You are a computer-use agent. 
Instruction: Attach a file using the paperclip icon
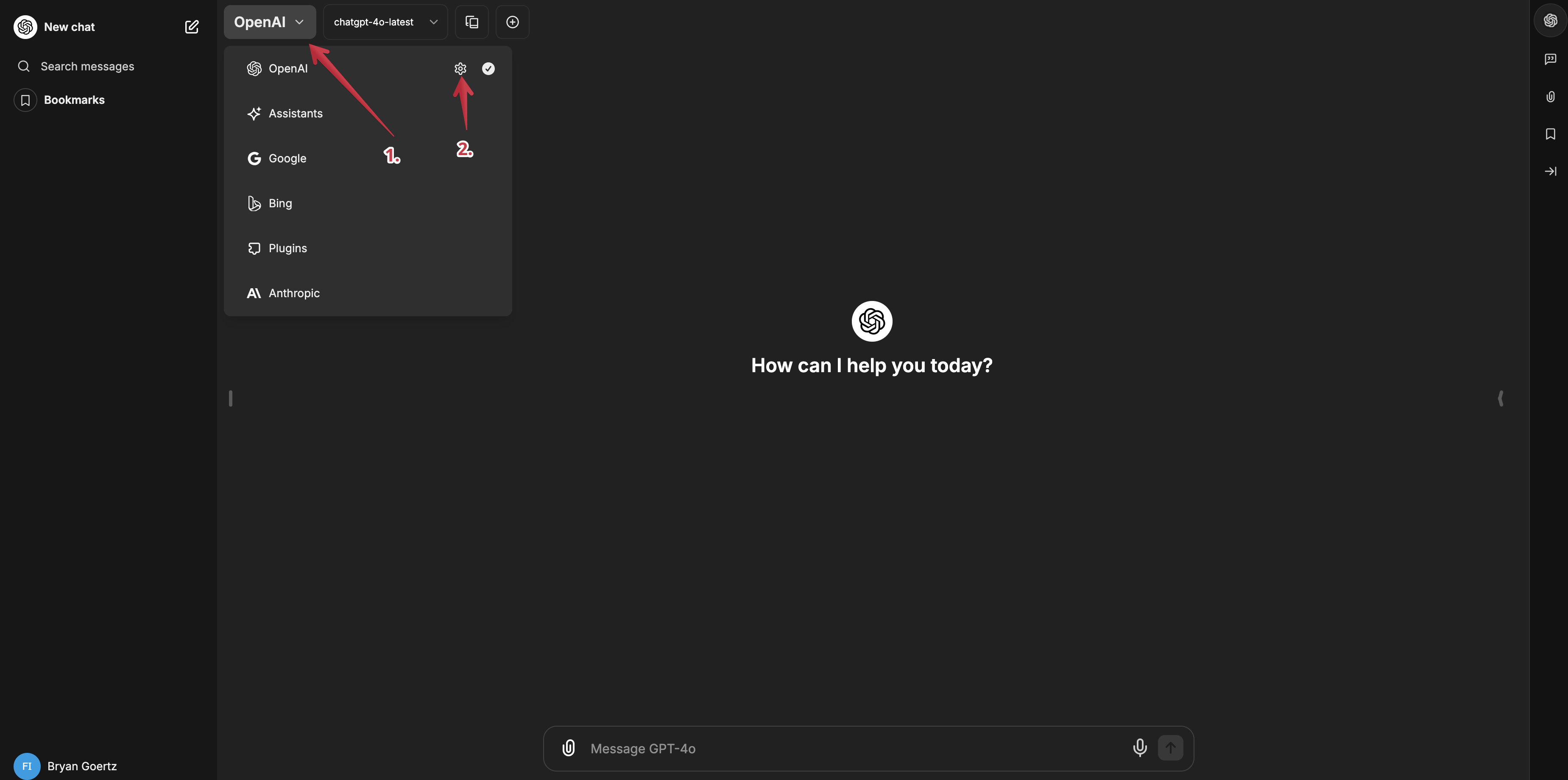click(x=568, y=748)
